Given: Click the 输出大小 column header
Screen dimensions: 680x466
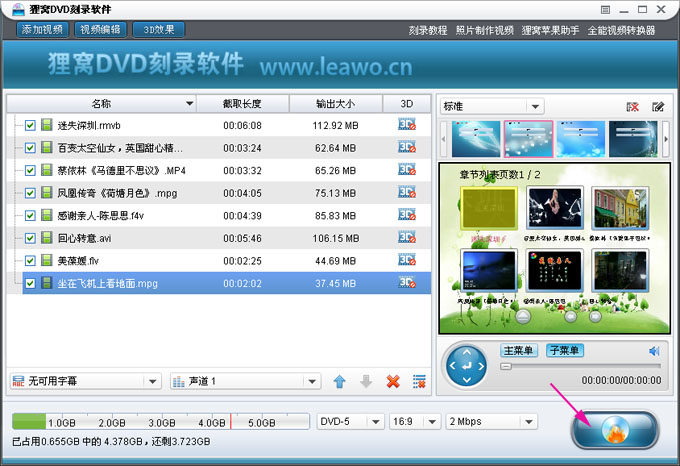Looking at the screenshot, I should click(x=336, y=104).
